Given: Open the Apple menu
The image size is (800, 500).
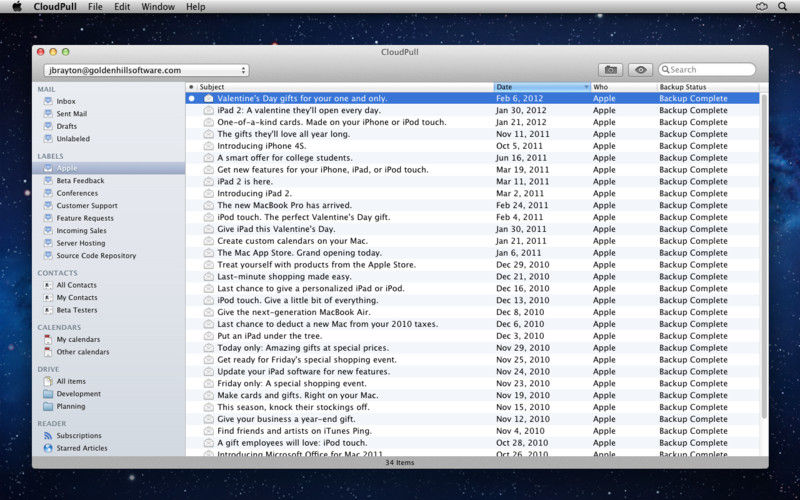Looking at the screenshot, I should click(17, 7).
